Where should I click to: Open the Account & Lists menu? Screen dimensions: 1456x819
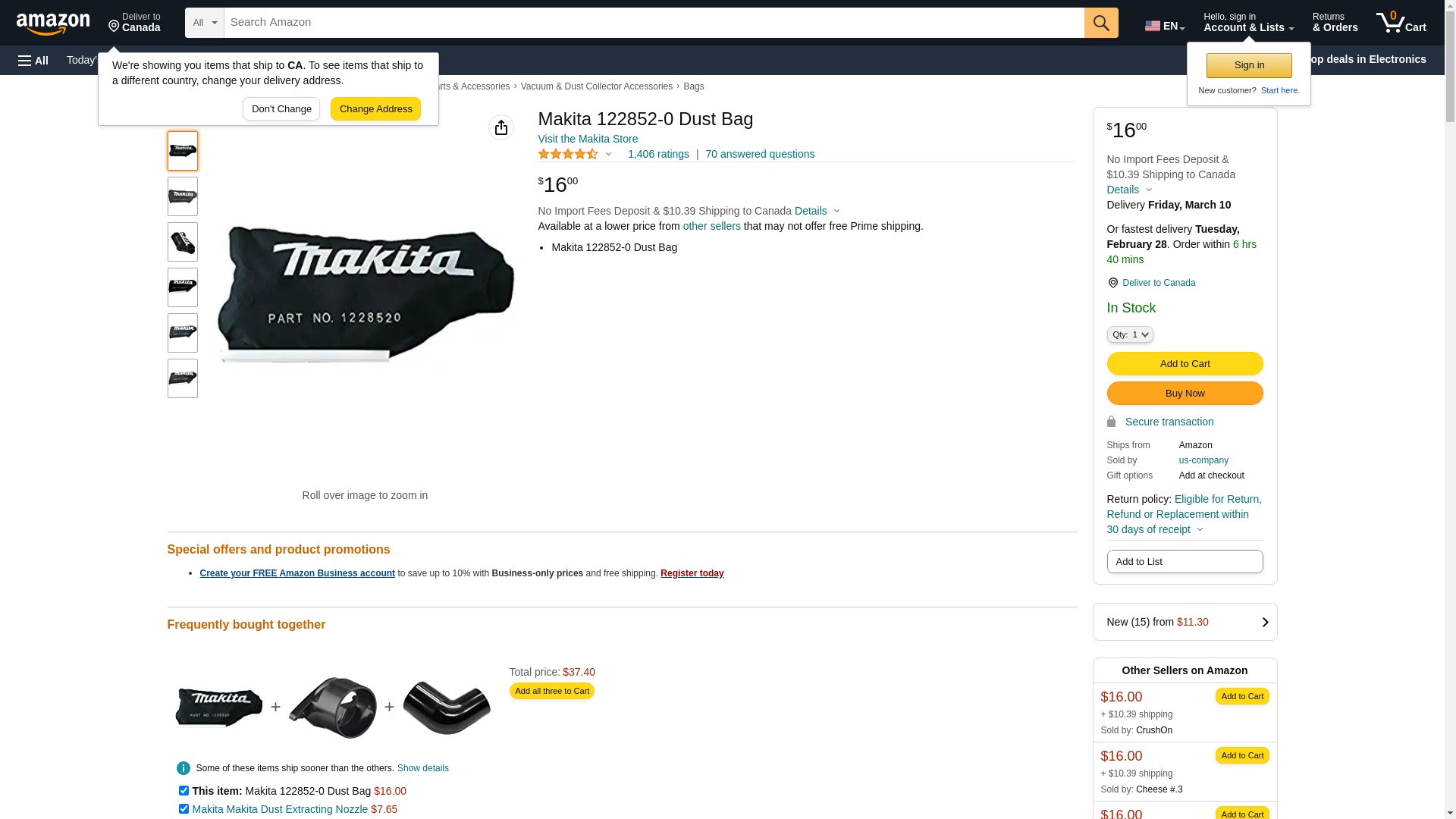(1248, 23)
